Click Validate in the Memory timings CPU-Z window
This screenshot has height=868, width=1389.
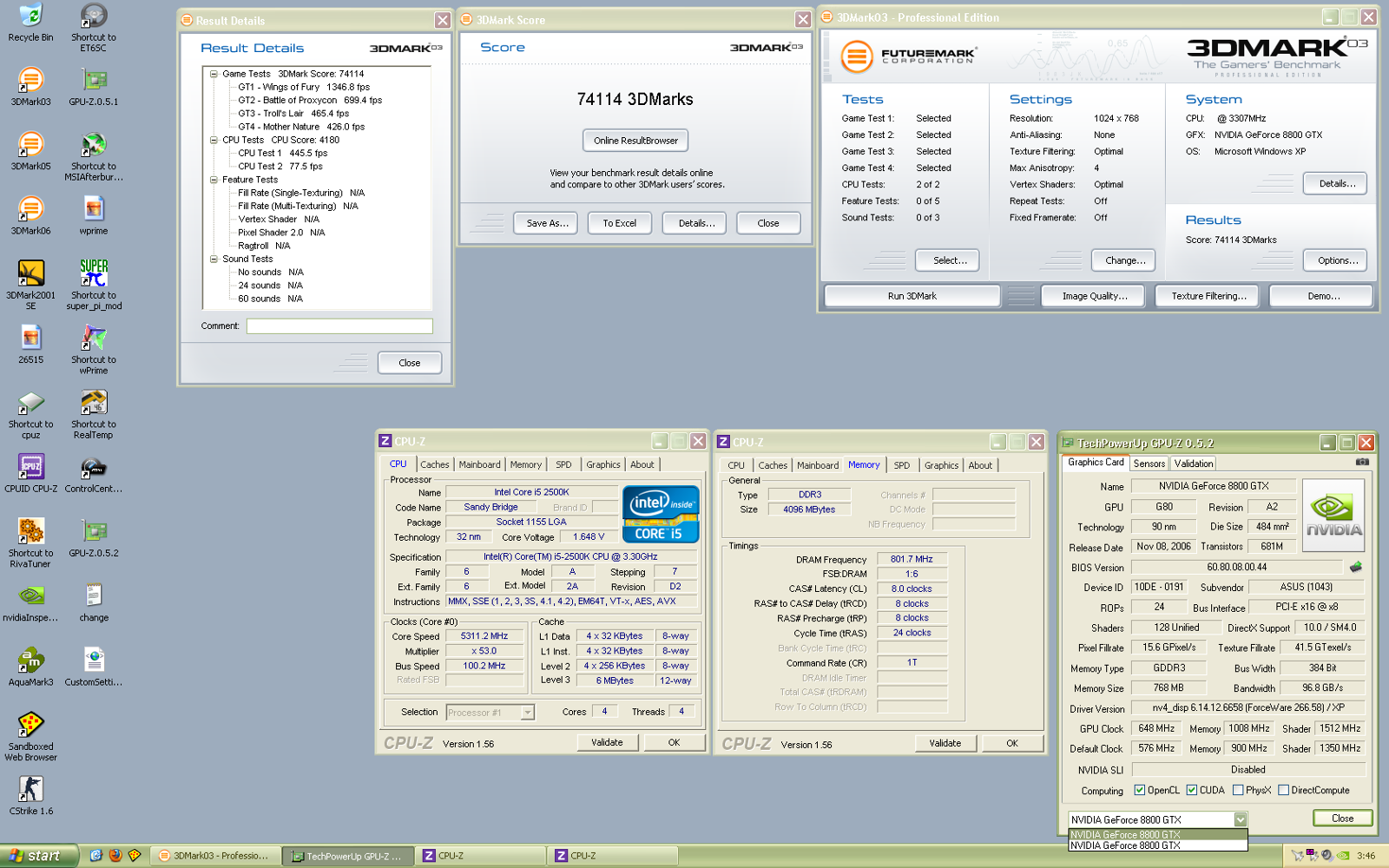[x=945, y=743]
